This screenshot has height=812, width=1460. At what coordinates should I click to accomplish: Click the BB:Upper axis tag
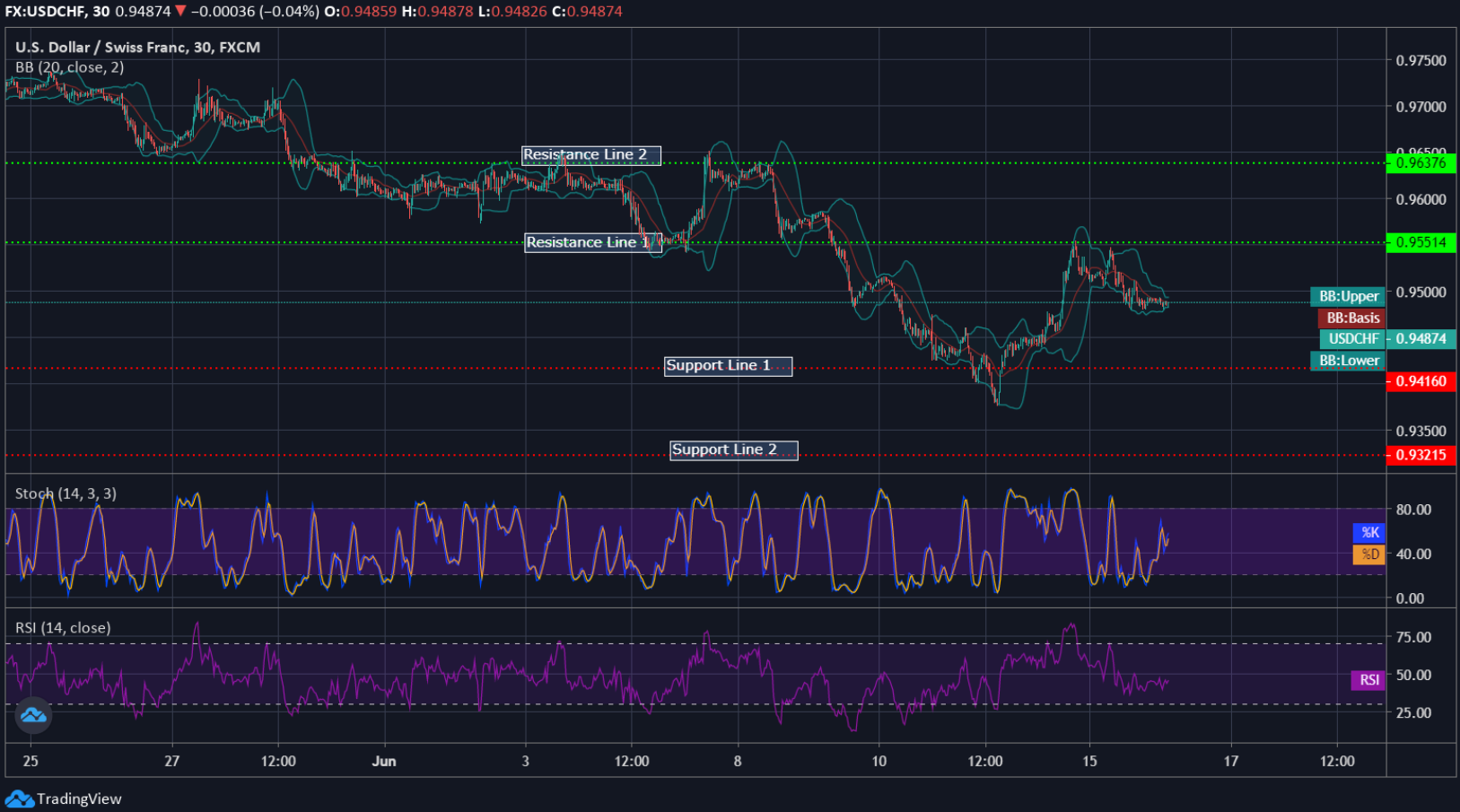point(1347,296)
